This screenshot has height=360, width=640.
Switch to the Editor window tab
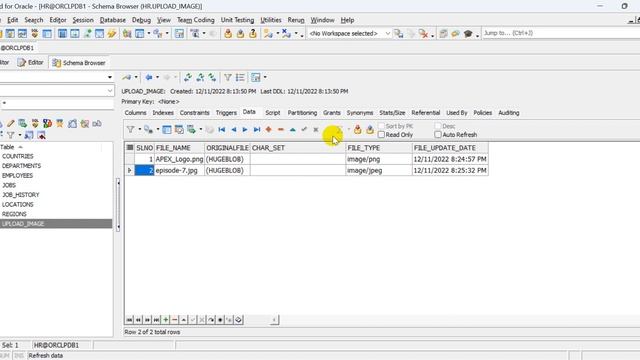coord(31,62)
